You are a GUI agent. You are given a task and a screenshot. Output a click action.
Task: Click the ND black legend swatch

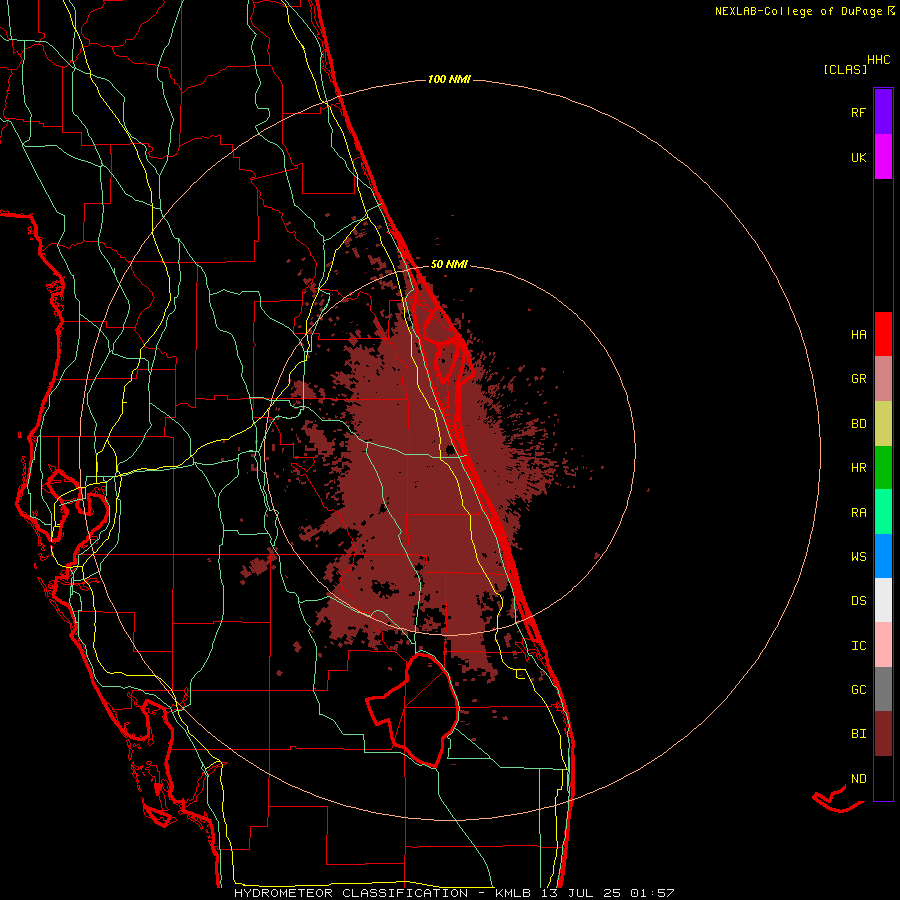tap(883, 778)
